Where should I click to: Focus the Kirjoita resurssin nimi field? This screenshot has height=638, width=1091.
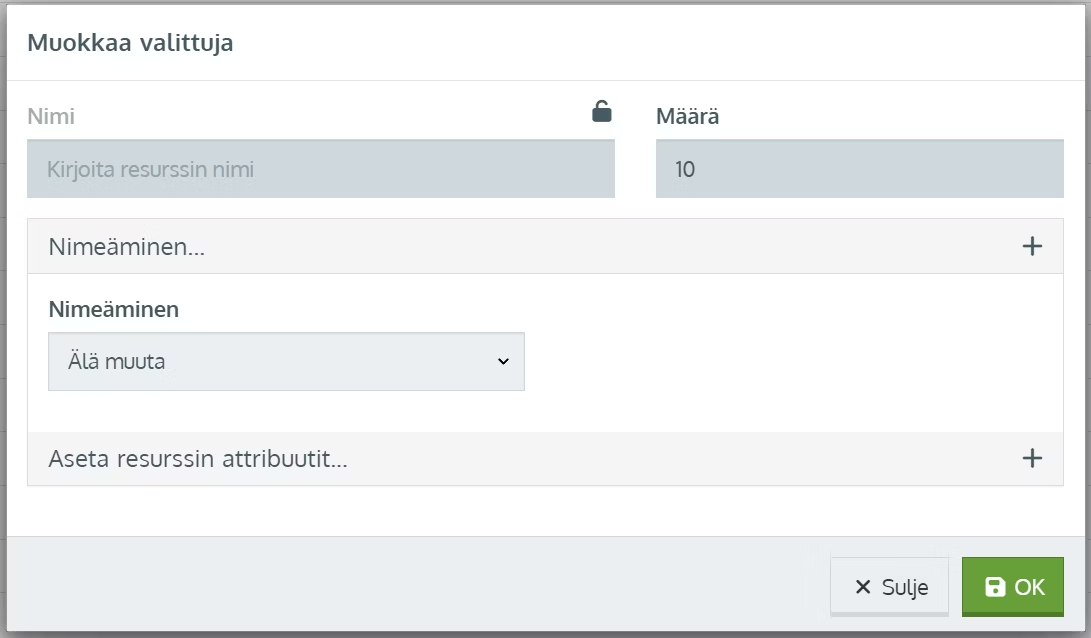pyautogui.click(x=321, y=169)
